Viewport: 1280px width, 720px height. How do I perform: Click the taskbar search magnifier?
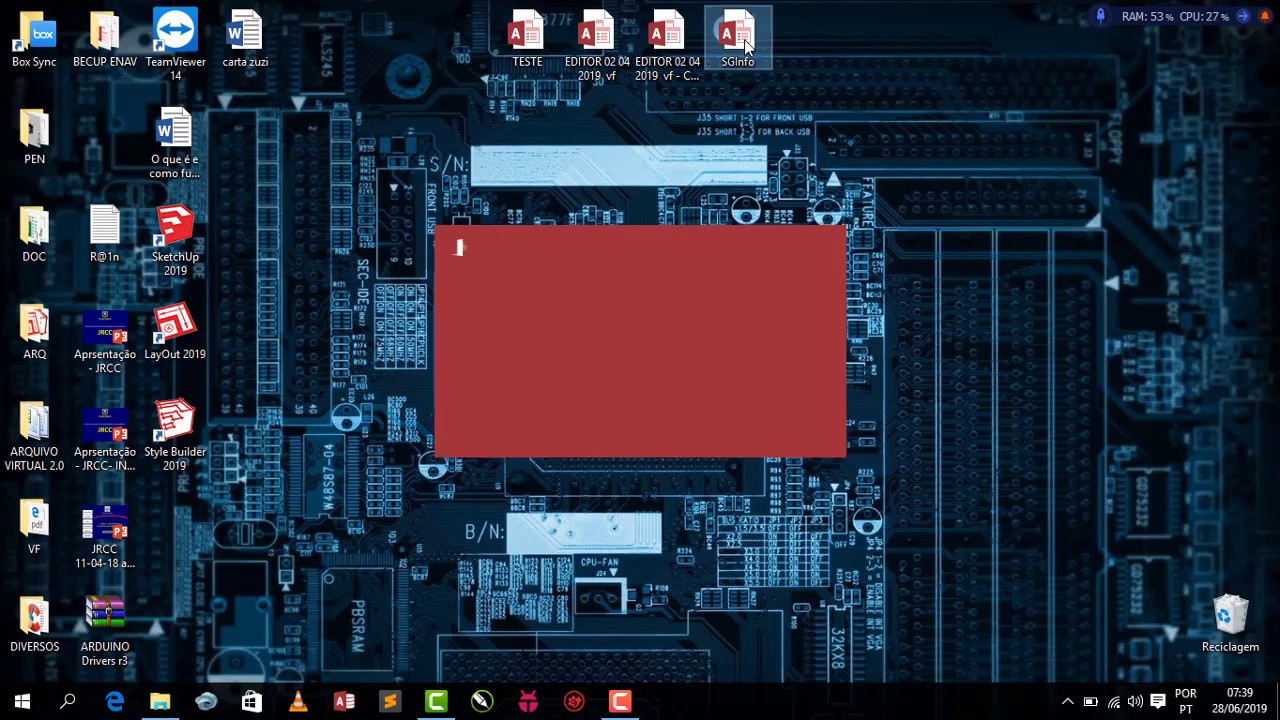pos(68,702)
